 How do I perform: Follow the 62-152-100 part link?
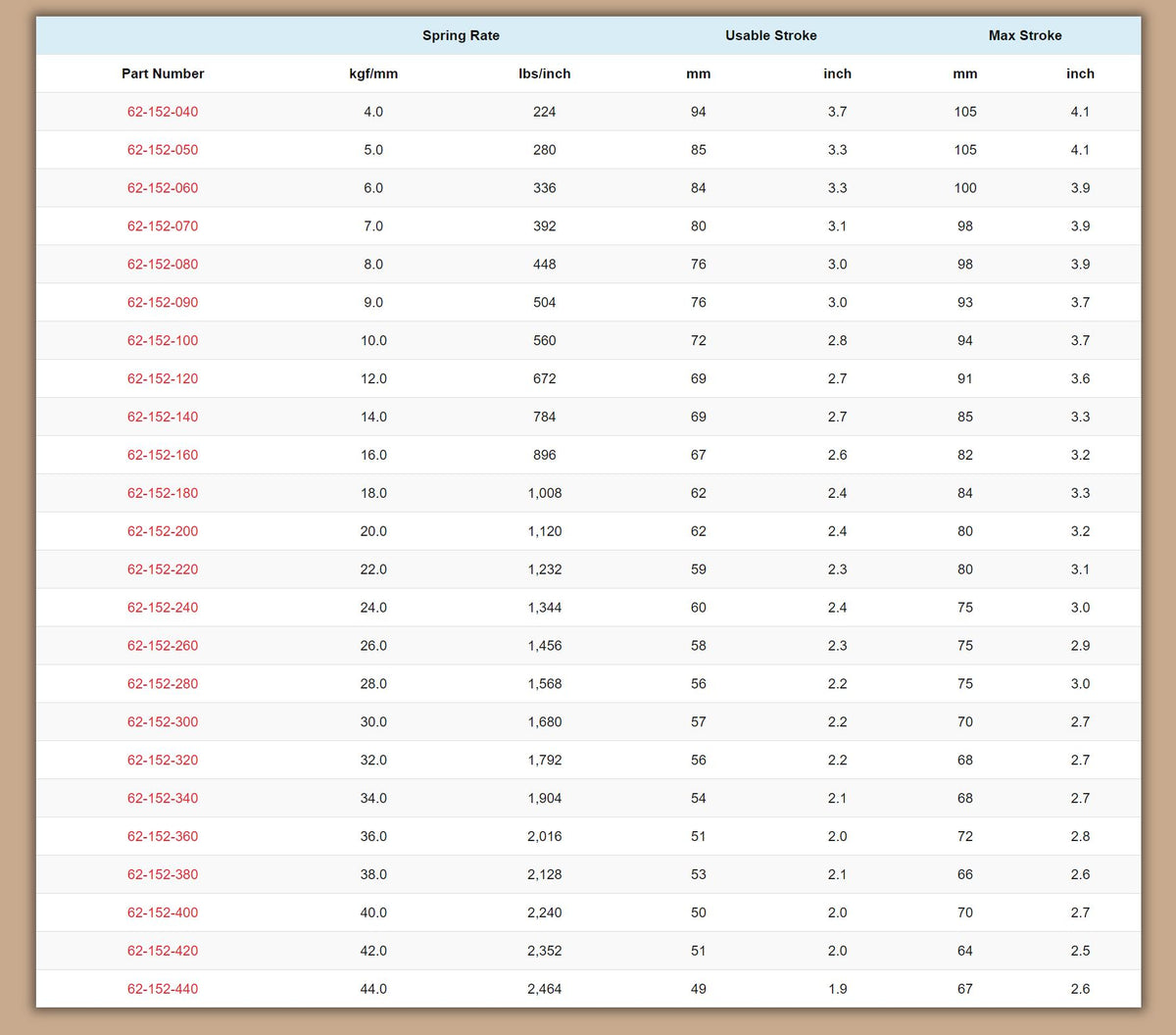[163, 341]
